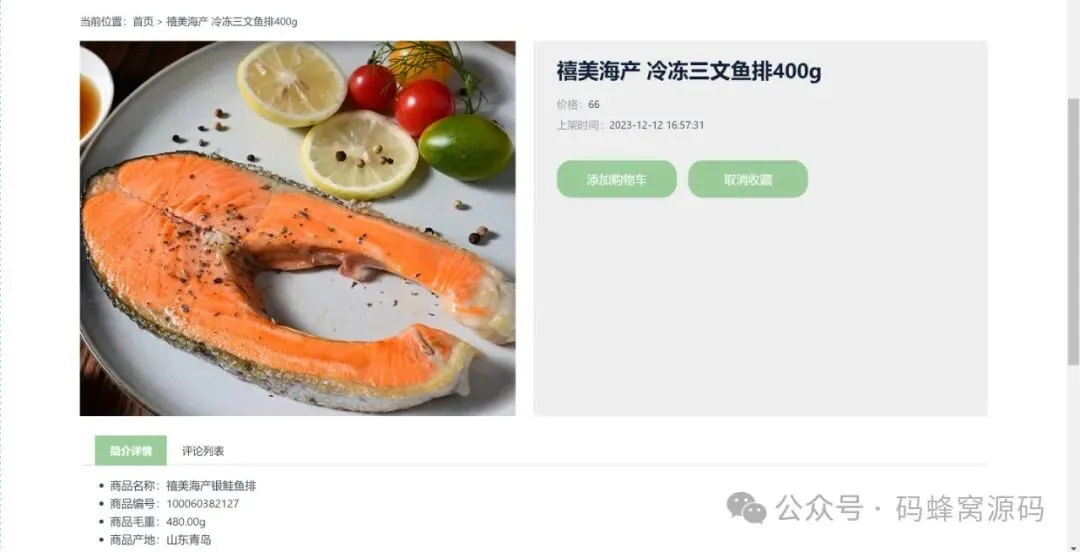Open the salmon steak product image
This screenshot has width=1080, height=552.
point(298,228)
